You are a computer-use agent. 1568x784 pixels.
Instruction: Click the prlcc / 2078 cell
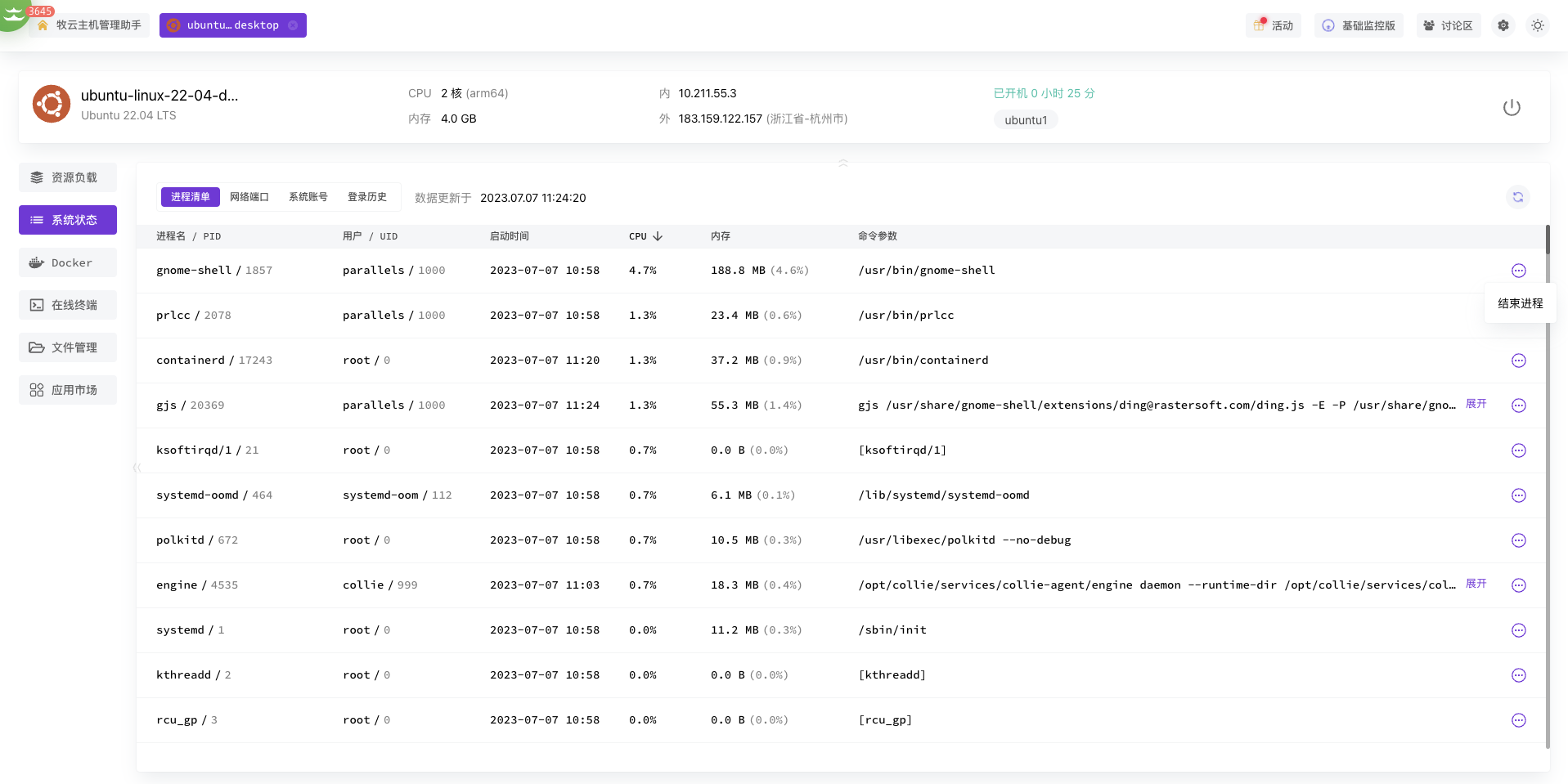pyautogui.click(x=194, y=316)
